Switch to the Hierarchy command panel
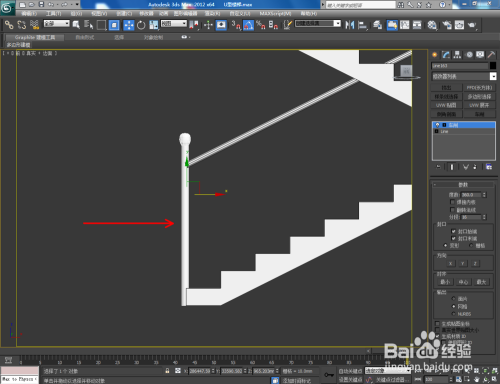Viewport: 500px width, 384px height. coord(457,55)
